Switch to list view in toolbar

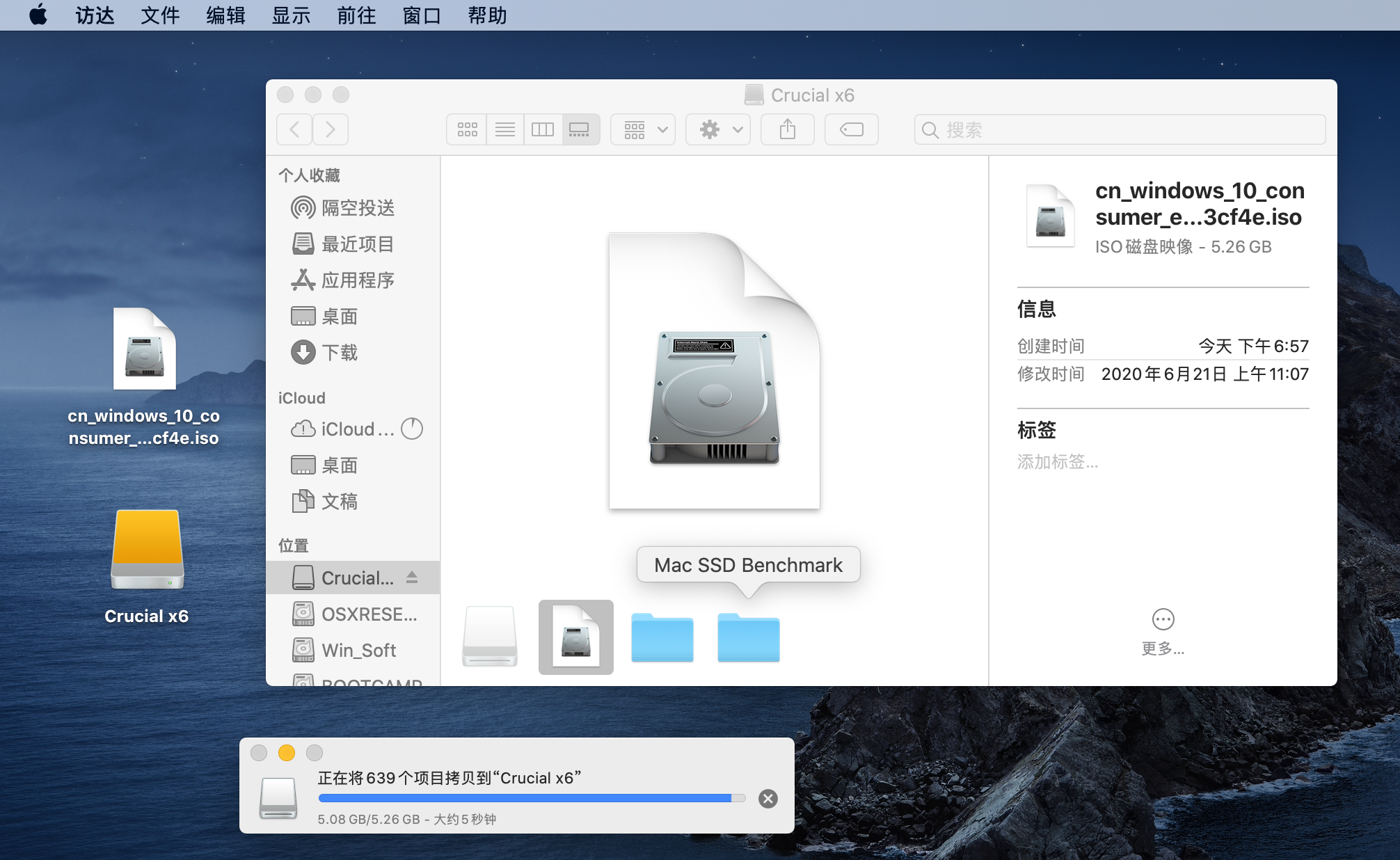[504, 129]
